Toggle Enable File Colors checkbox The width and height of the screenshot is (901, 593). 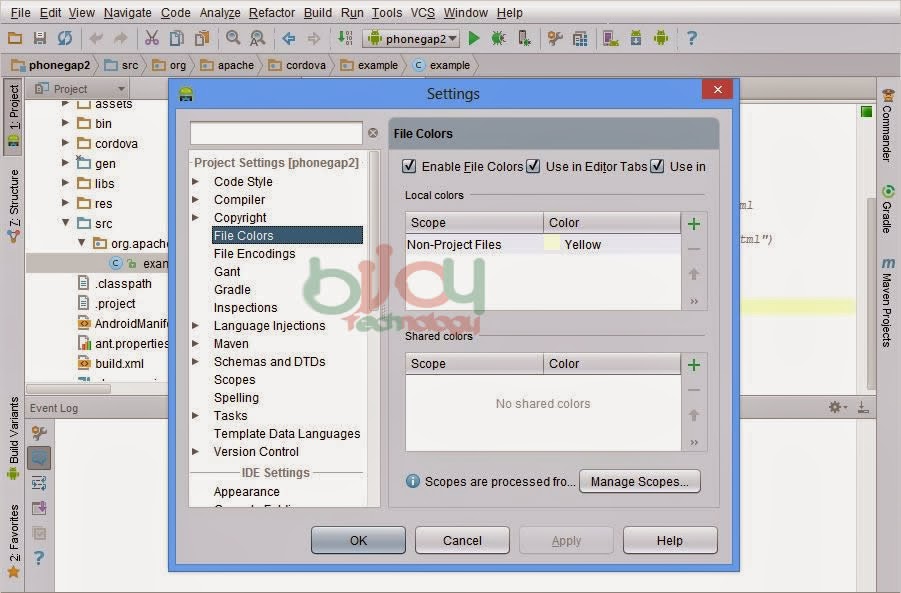409,166
